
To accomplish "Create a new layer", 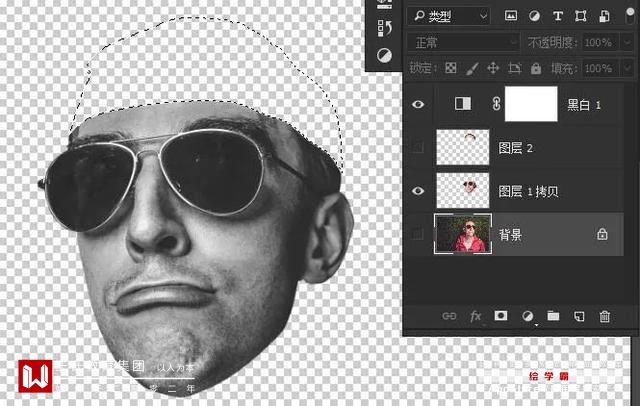I will coord(579,316).
